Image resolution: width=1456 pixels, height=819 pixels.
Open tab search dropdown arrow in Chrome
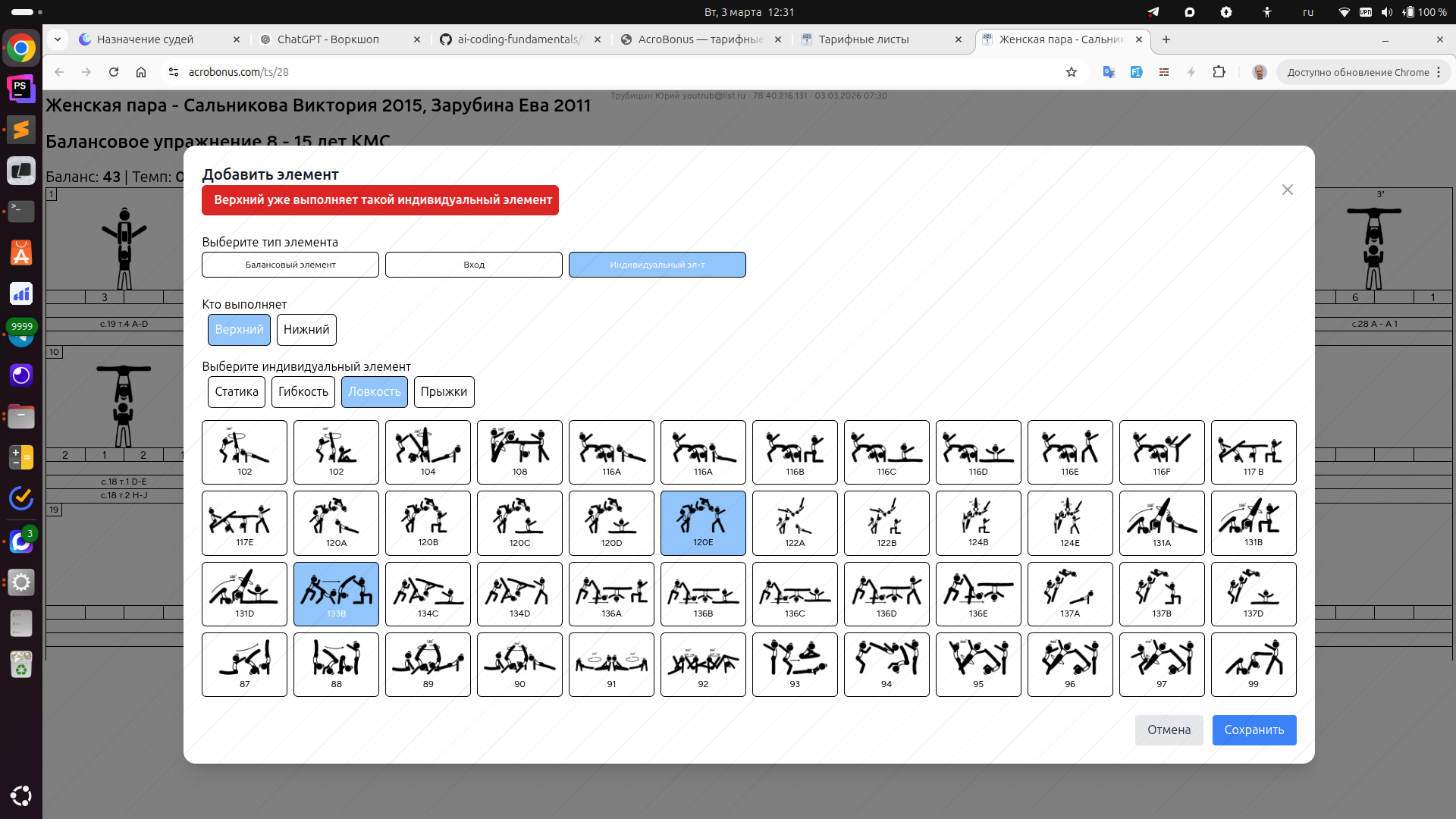coord(58,39)
